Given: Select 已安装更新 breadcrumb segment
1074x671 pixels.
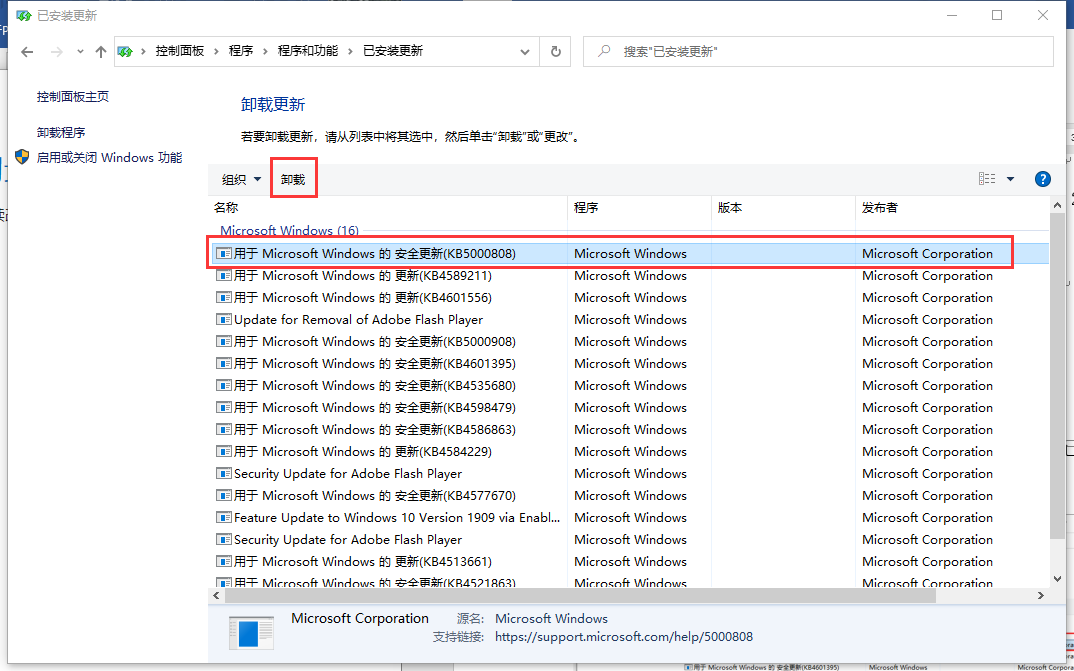Looking at the screenshot, I should [x=392, y=51].
